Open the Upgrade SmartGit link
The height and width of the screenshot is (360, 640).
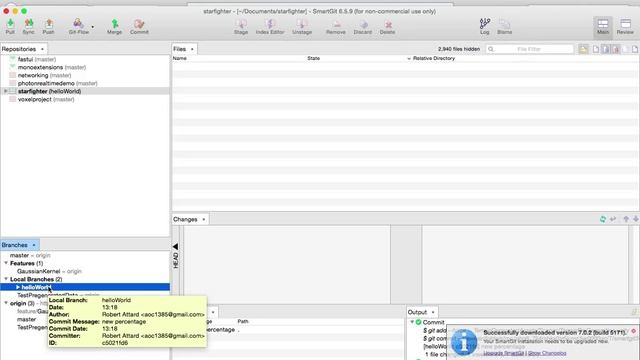(x=503, y=353)
